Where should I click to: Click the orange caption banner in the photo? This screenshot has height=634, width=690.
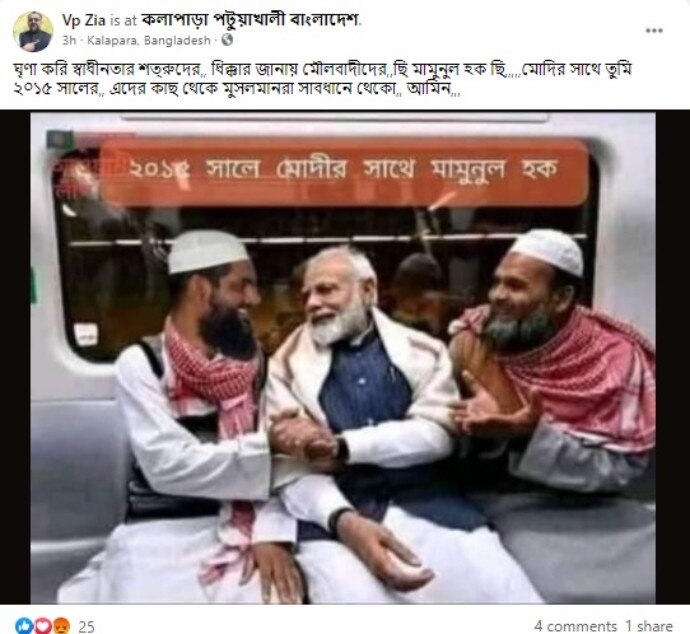345,172
